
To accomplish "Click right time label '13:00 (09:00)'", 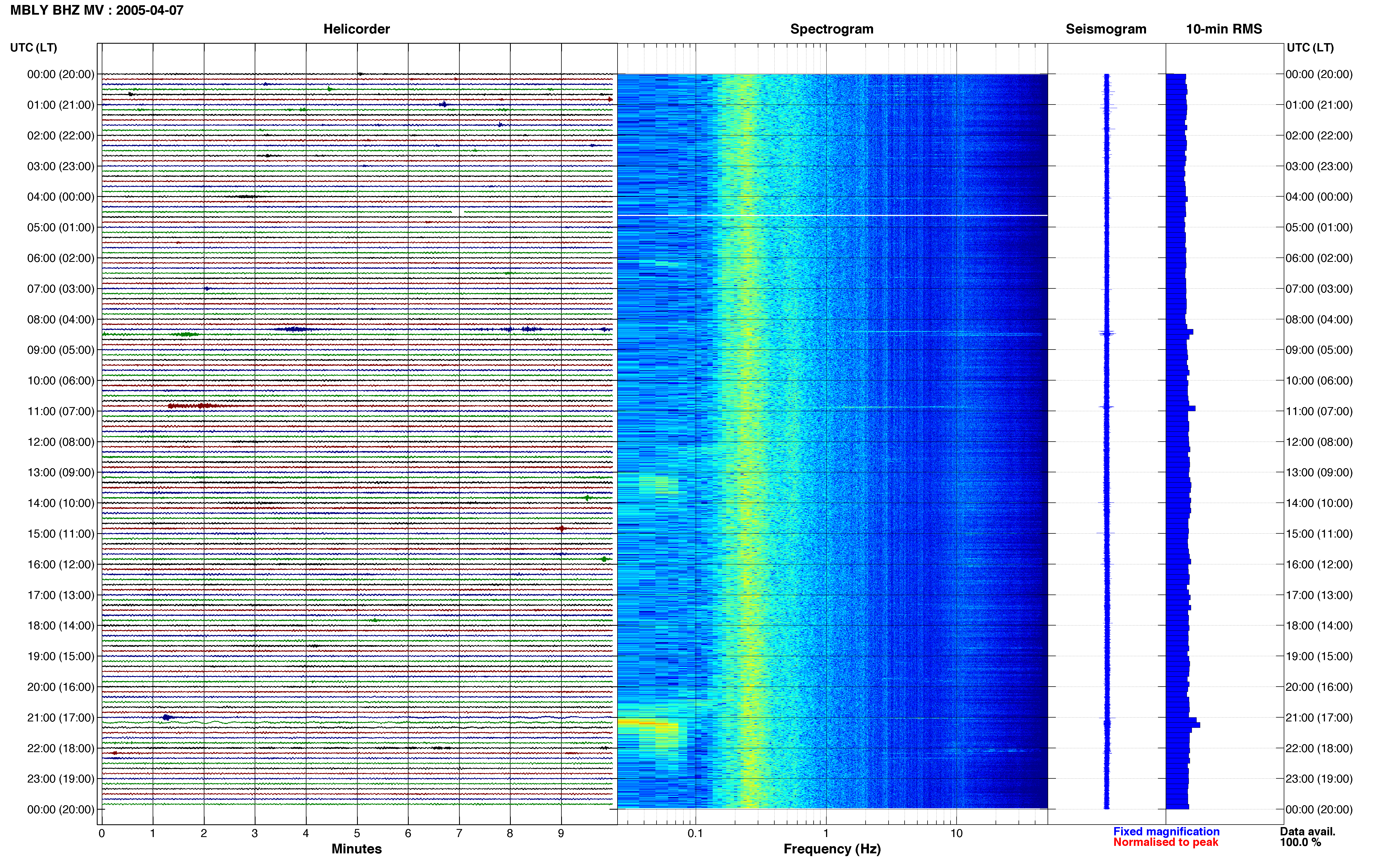I will tap(1319, 473).
